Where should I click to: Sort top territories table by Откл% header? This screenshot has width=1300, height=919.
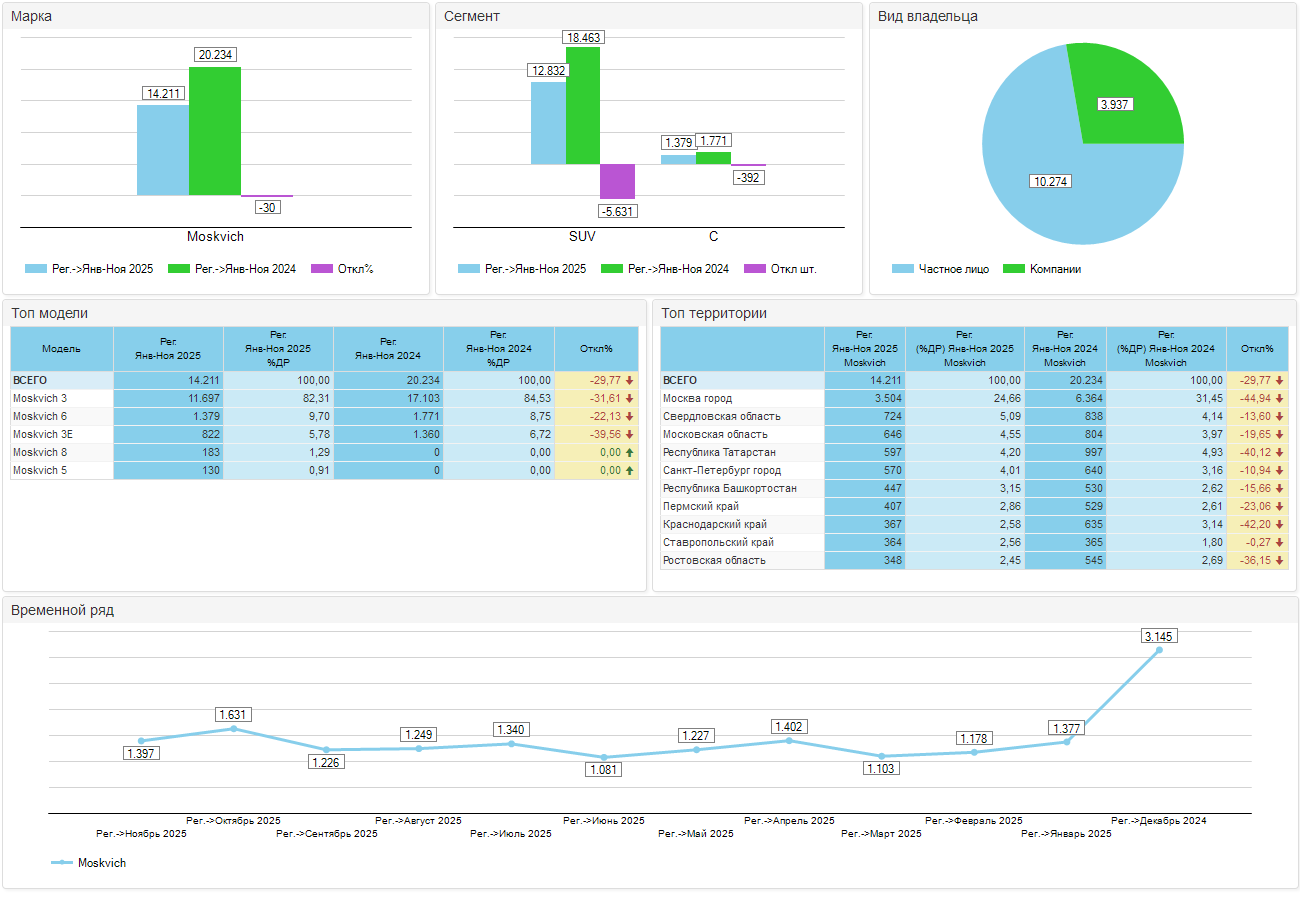tap(1257, 349)
